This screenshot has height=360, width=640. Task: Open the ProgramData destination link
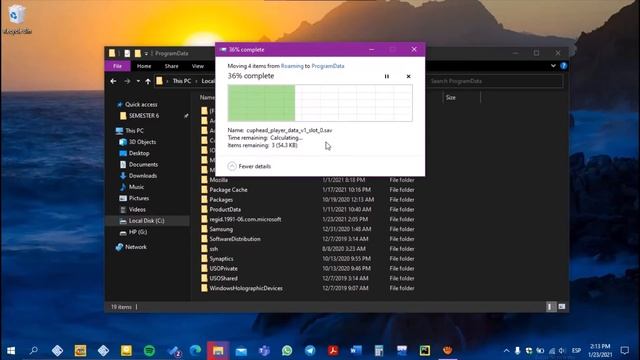click(x=328, y=66)
